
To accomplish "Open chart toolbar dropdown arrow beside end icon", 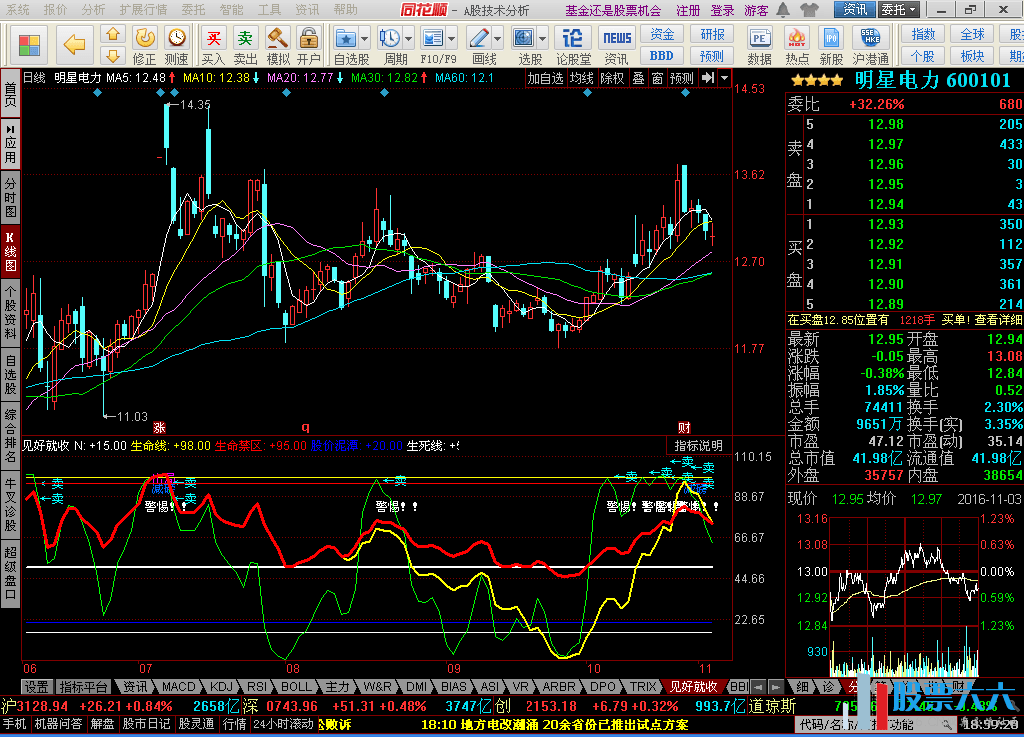I will tap(724, 78).
